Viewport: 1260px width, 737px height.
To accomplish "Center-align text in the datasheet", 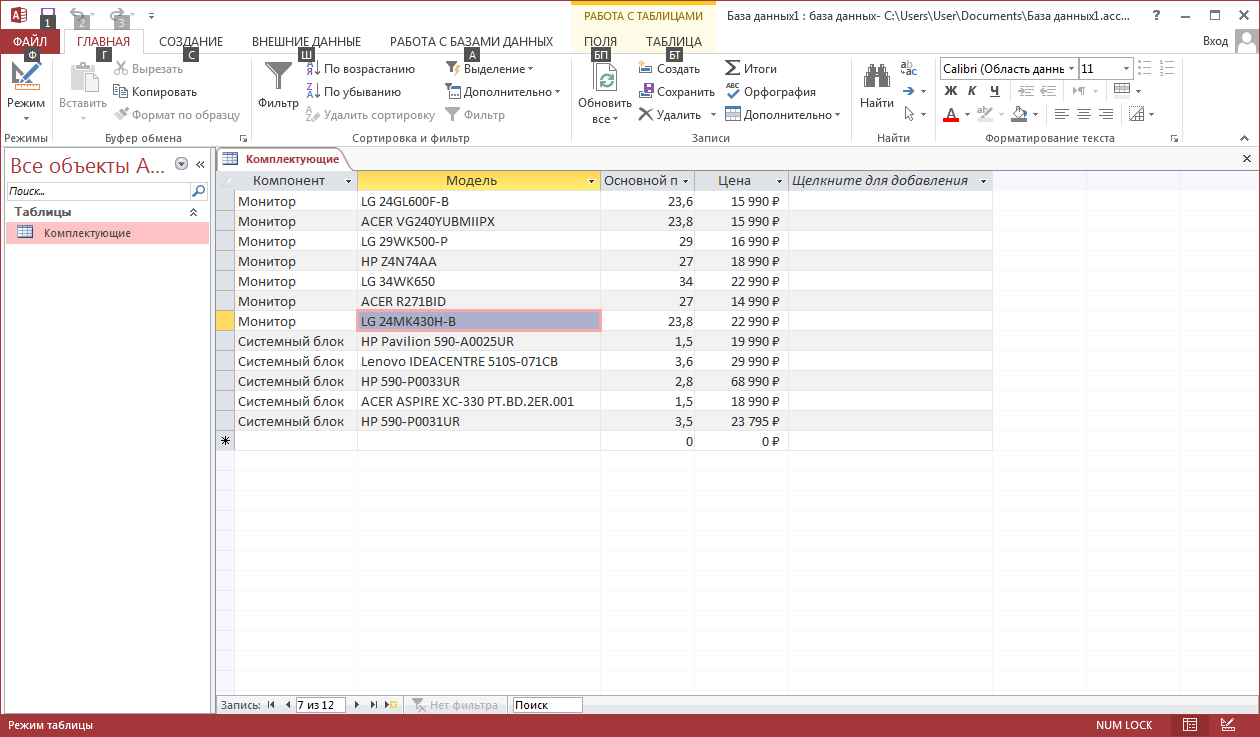I will (x=1084, y=114).
